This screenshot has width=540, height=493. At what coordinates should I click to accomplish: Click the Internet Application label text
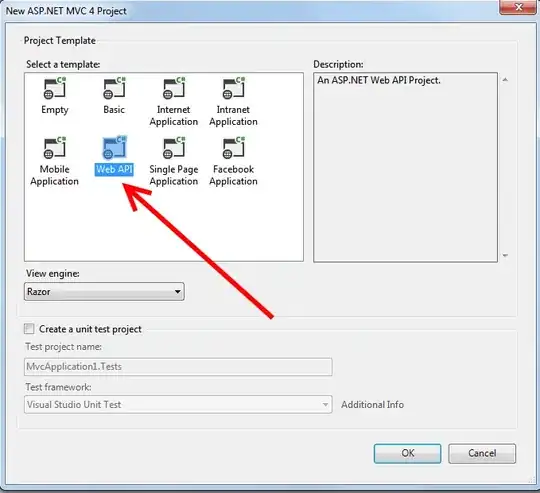pyautogui.click(x=174, y=116)
